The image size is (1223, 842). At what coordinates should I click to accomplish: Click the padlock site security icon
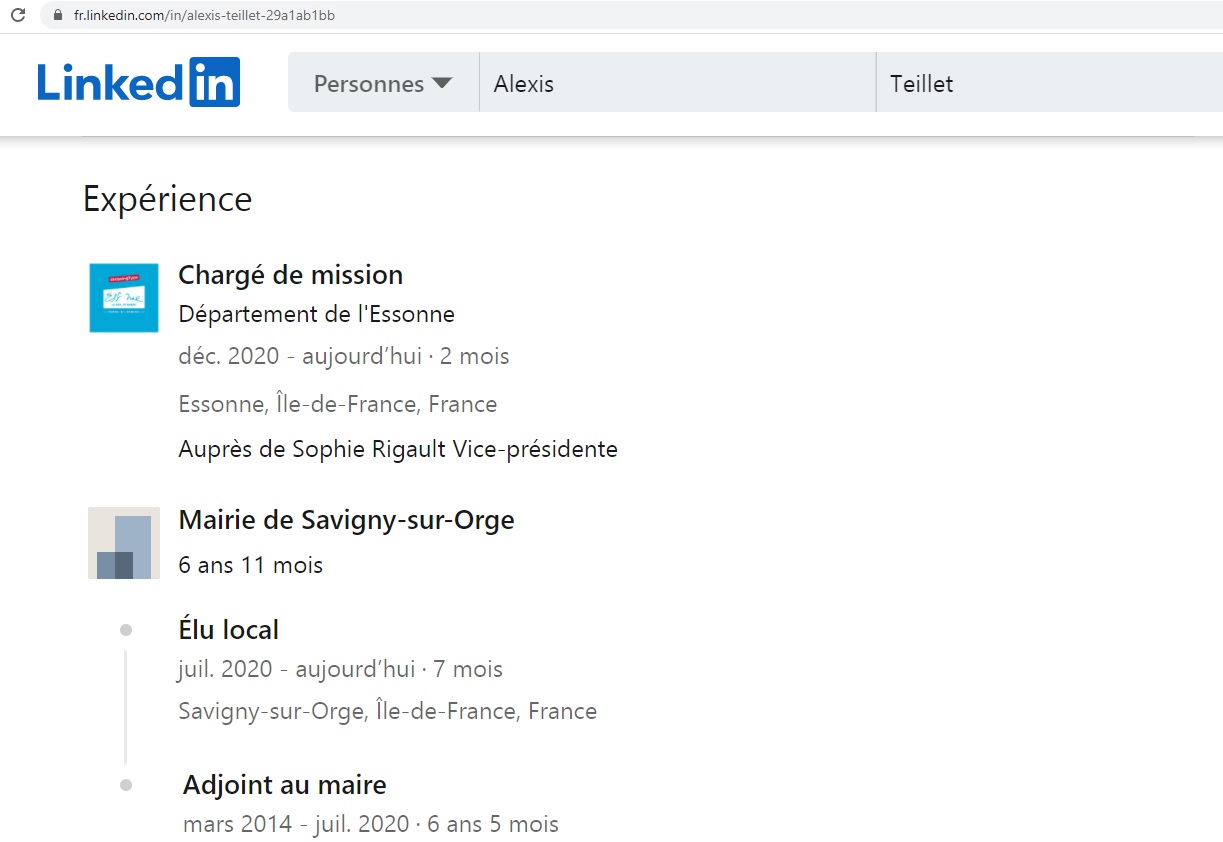pyautogui.click(x=56, y=15)
